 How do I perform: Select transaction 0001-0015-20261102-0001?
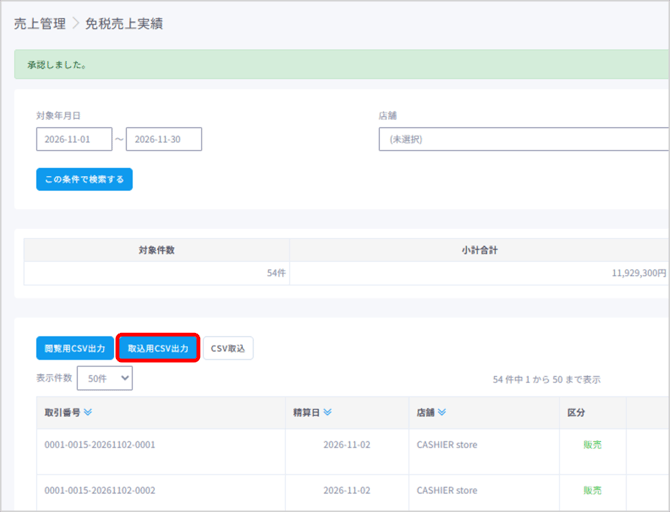click(x=100, y=445)
